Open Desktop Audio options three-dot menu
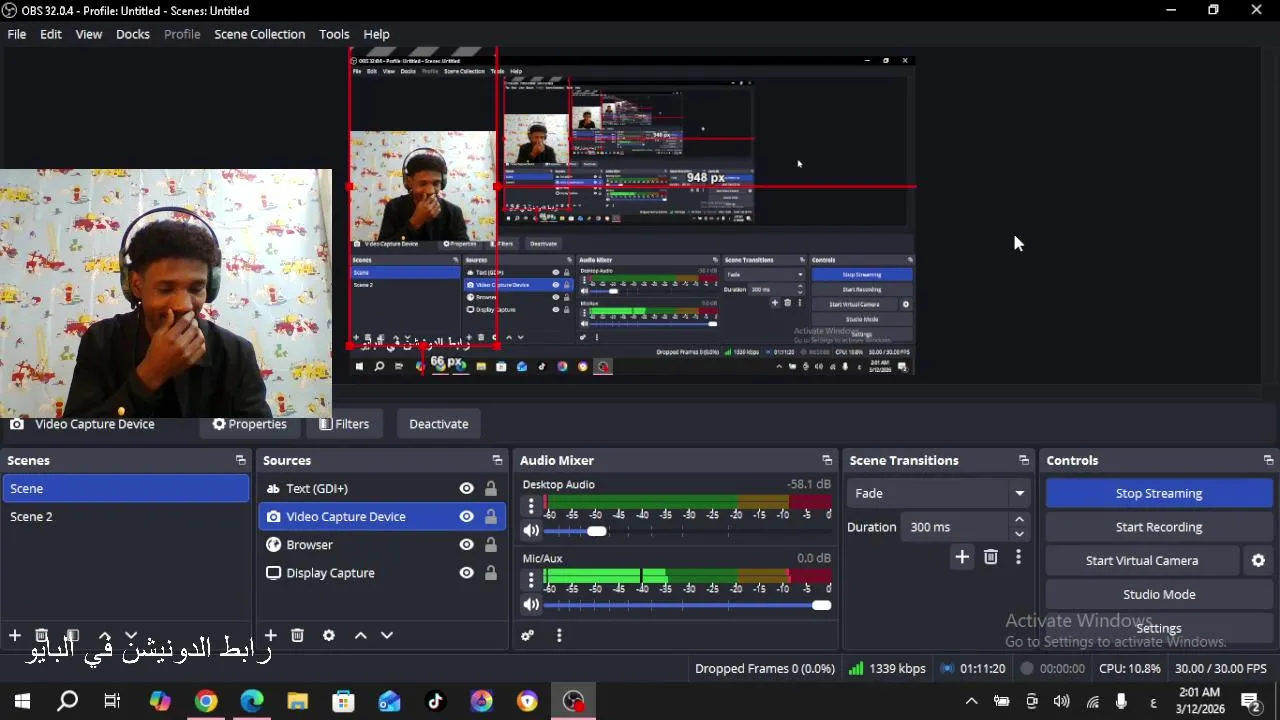Image resolution: width=1280 pixels, height=720 pixels. (531, 507)
